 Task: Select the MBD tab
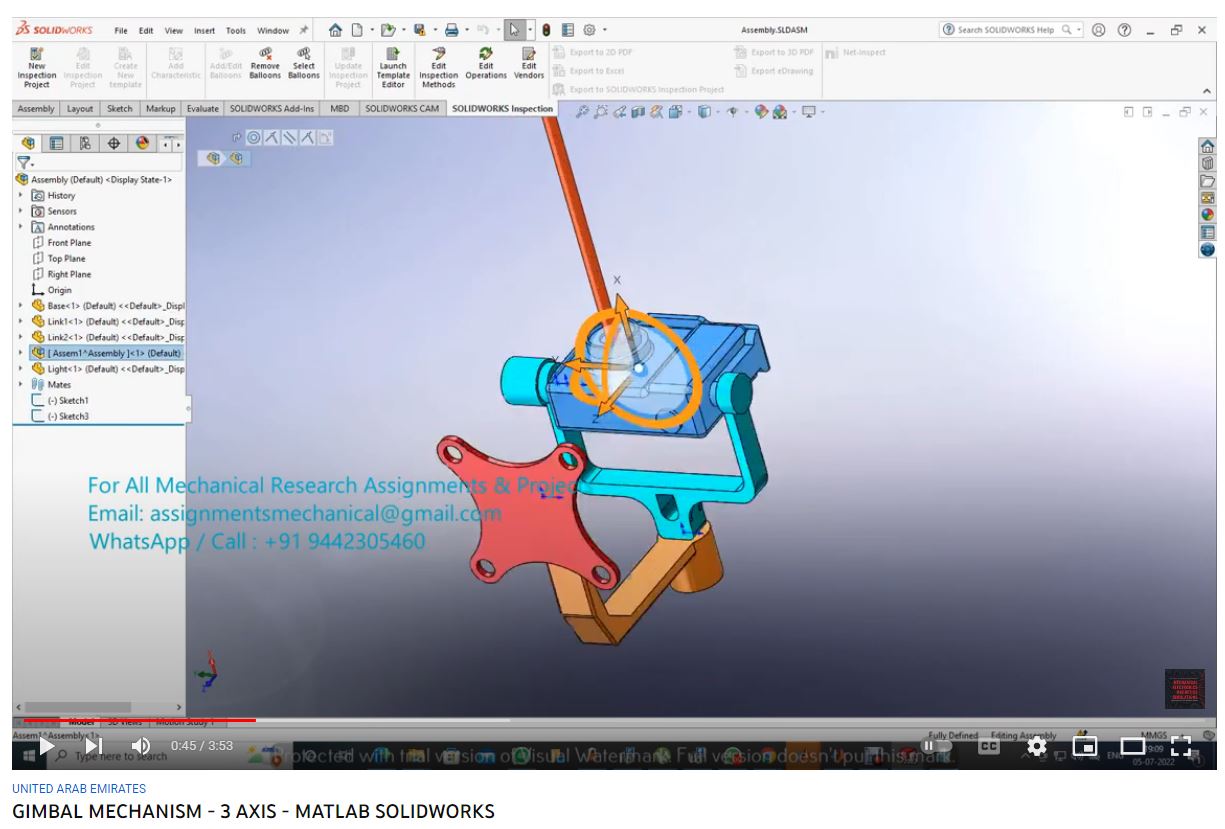pos(340,108)
